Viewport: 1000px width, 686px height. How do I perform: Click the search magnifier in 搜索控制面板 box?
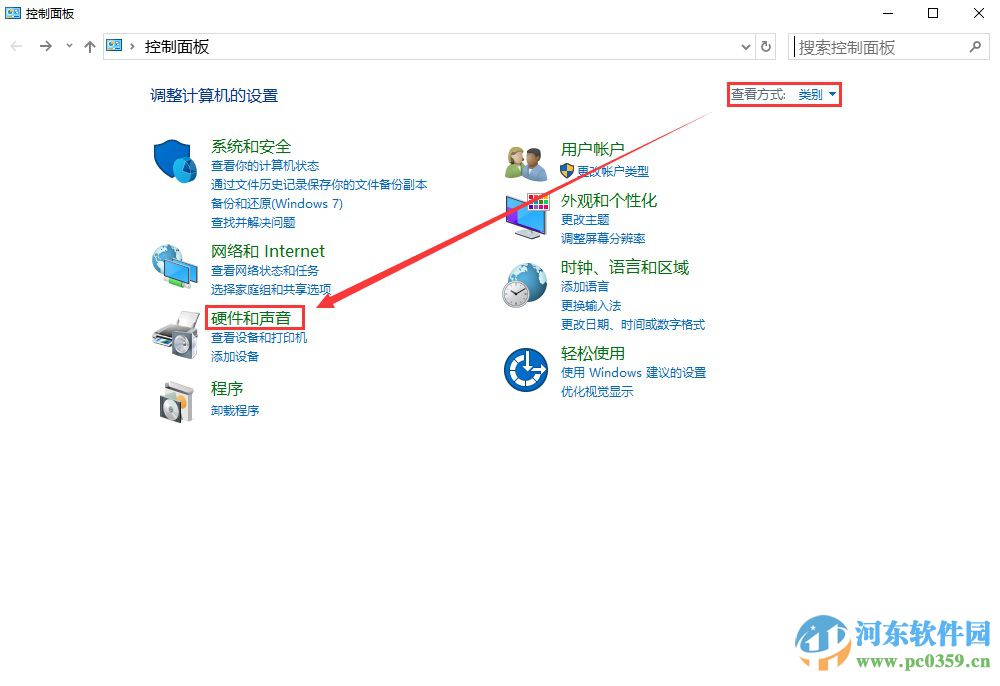pyautogui.click(x=975, y=46)
